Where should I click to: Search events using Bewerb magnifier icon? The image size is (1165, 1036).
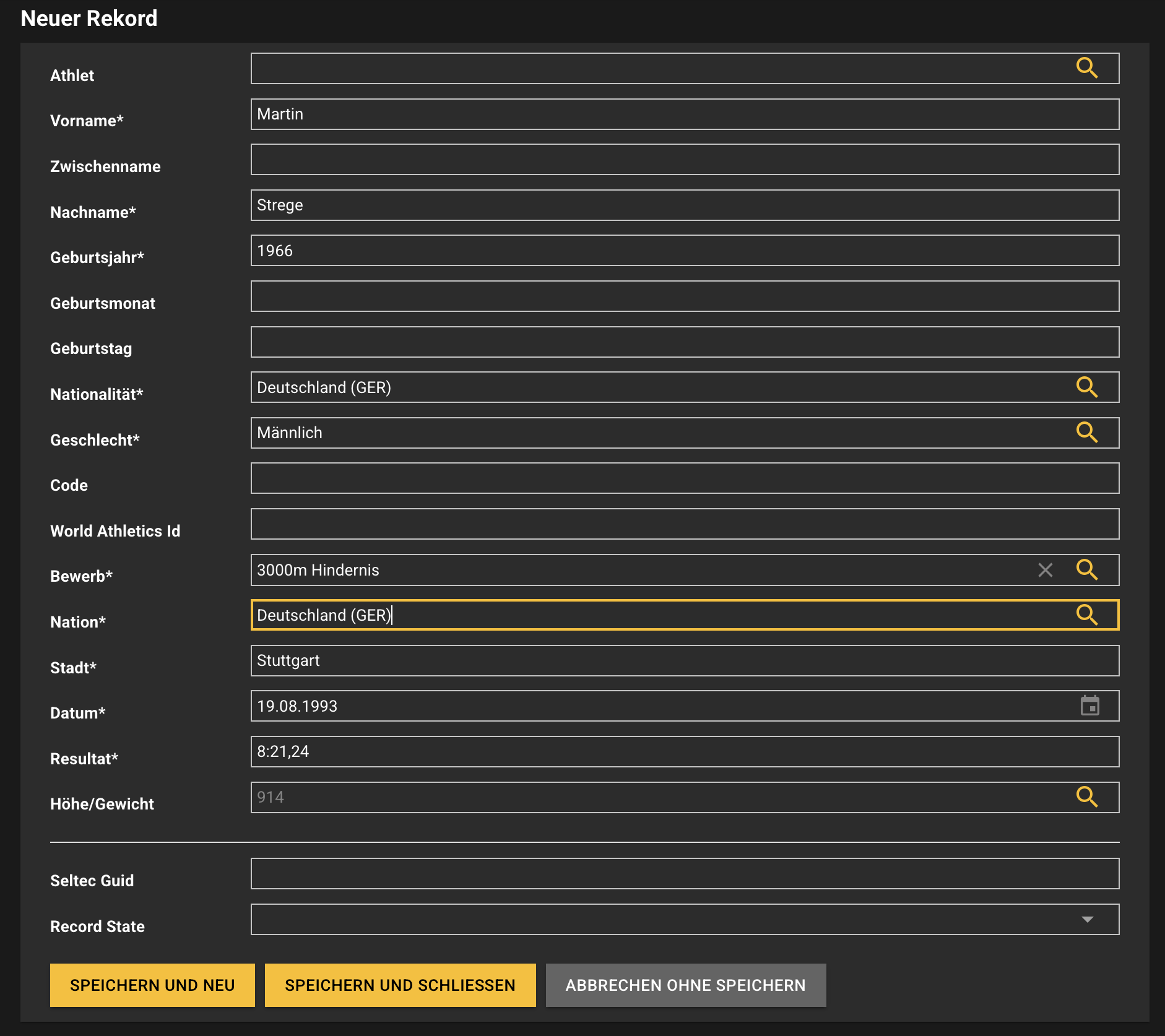pyautogui.click(x=1087, y=570)
